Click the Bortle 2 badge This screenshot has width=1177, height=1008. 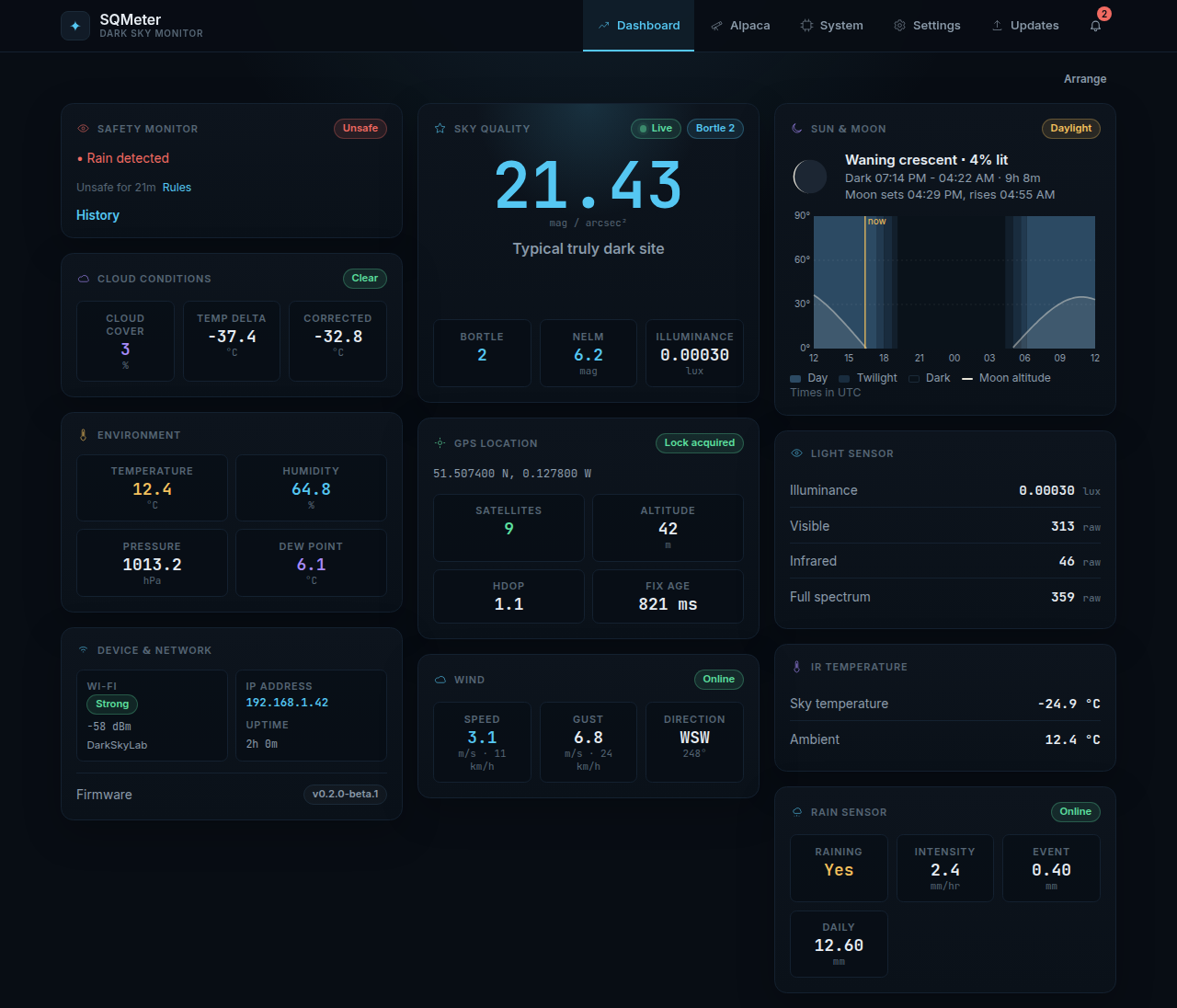[x=715, y=129]
